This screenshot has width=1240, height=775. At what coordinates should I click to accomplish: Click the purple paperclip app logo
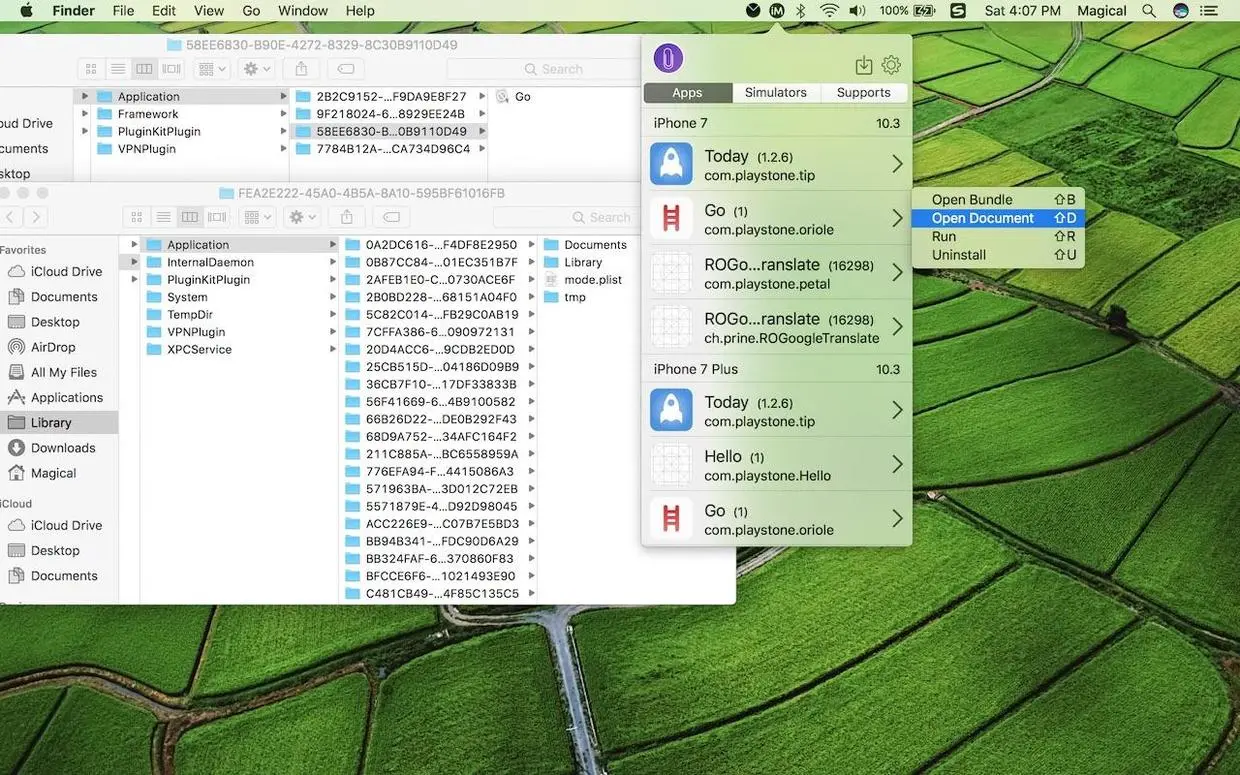(x=668, y=57)
